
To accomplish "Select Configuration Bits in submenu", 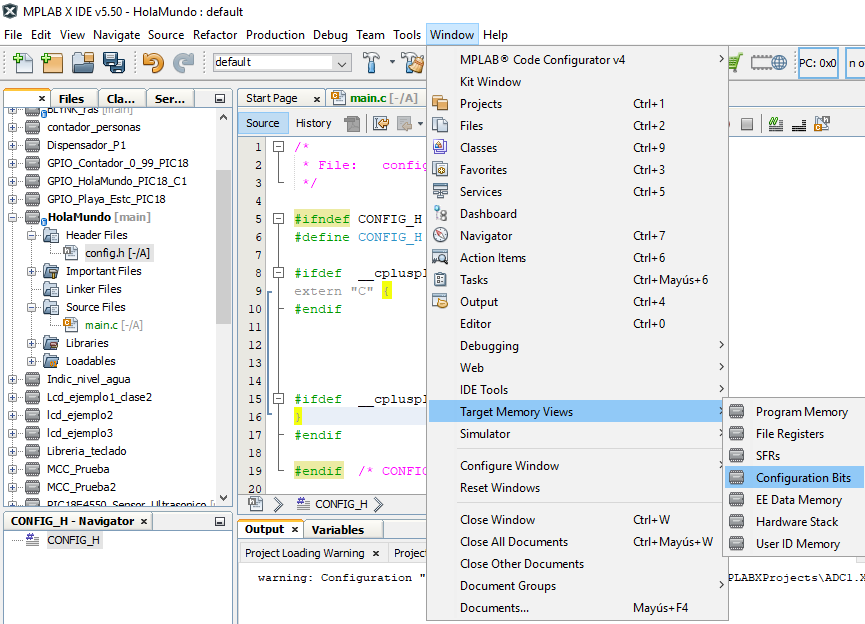I will point(795,477).
